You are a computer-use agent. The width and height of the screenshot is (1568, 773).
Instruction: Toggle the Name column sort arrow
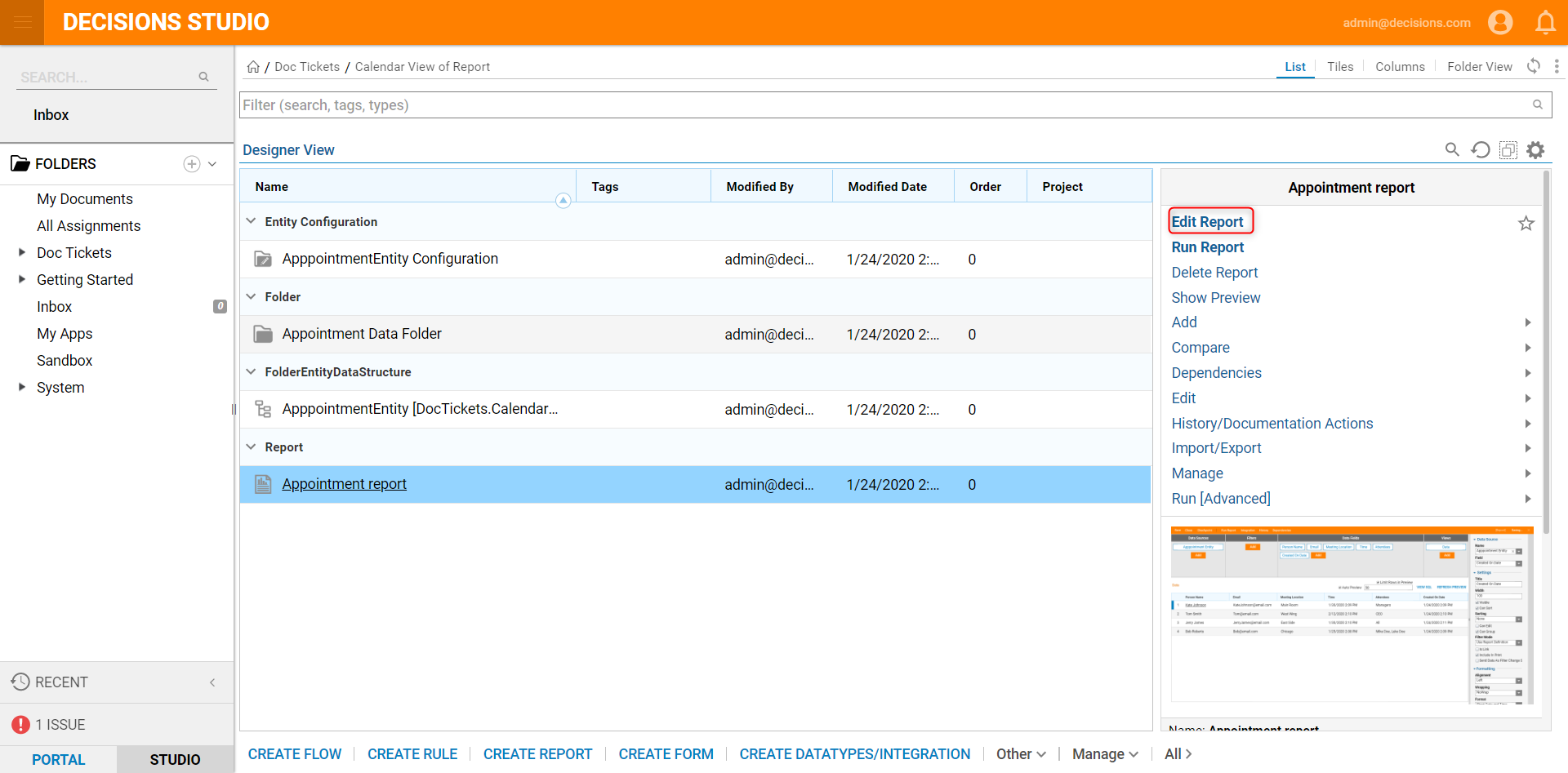(x=563, y=201)
